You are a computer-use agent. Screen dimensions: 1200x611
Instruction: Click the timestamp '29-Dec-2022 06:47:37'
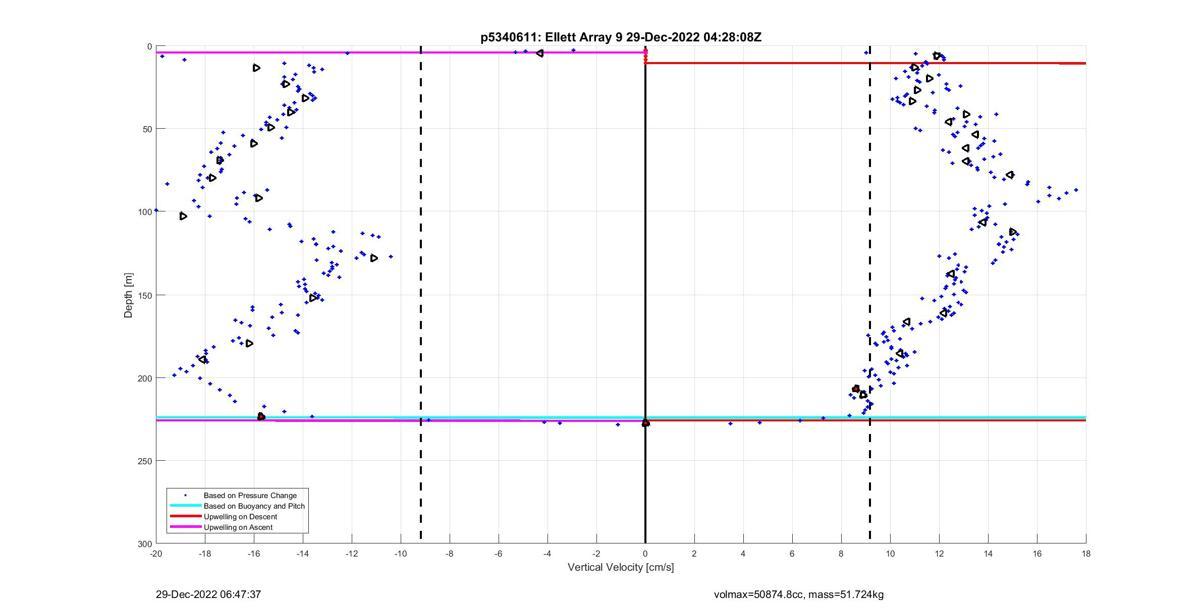(x=208, y=594)
